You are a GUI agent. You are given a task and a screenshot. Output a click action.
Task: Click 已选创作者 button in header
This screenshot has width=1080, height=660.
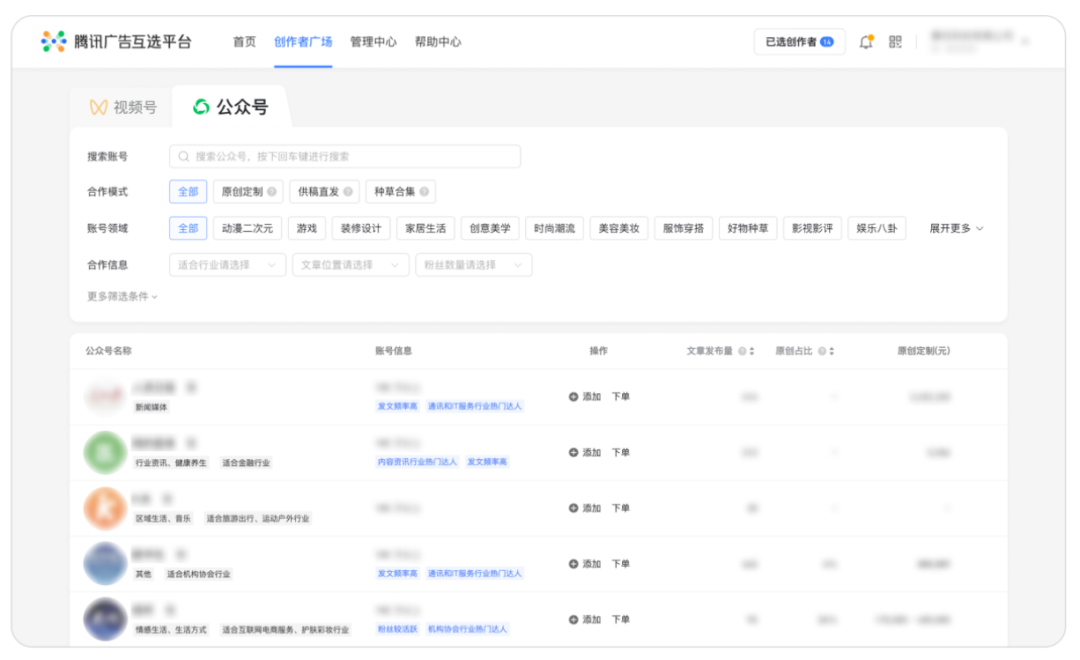pos(799,42)
